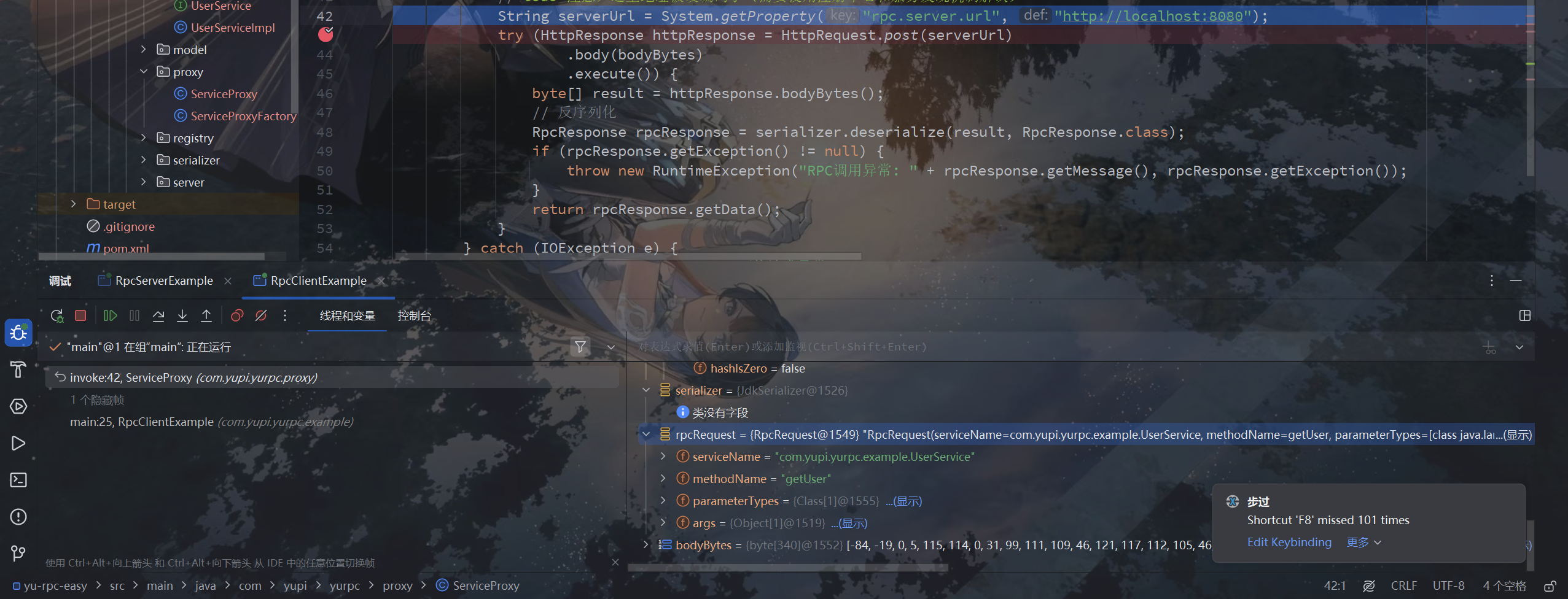Close the RpcClientExample tab

point(381,281)
